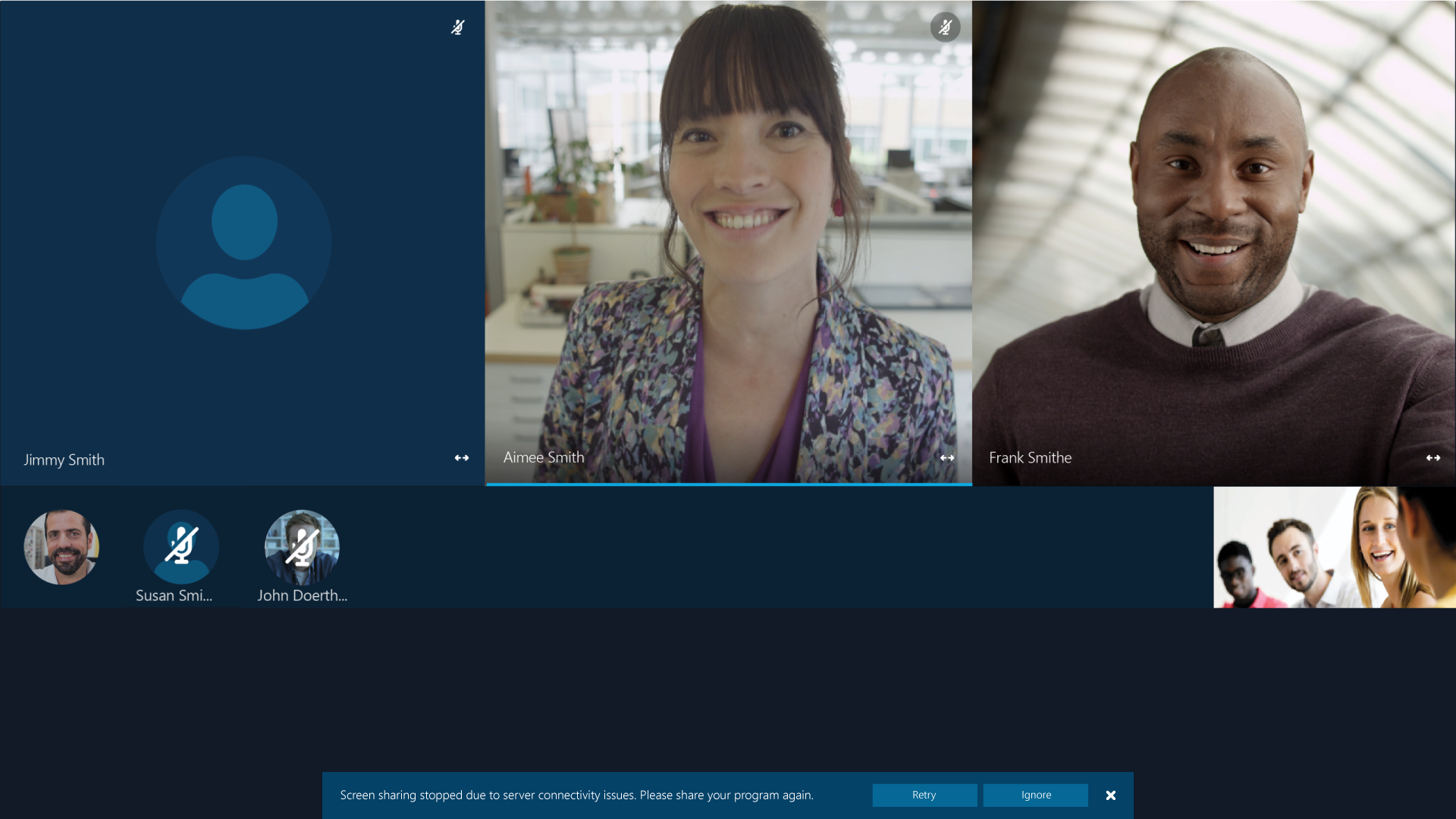Click the muted microphone icon on Jimmy Smith's tile
Viewport: 1456px width, 819px height.
[x=457, y=27]
